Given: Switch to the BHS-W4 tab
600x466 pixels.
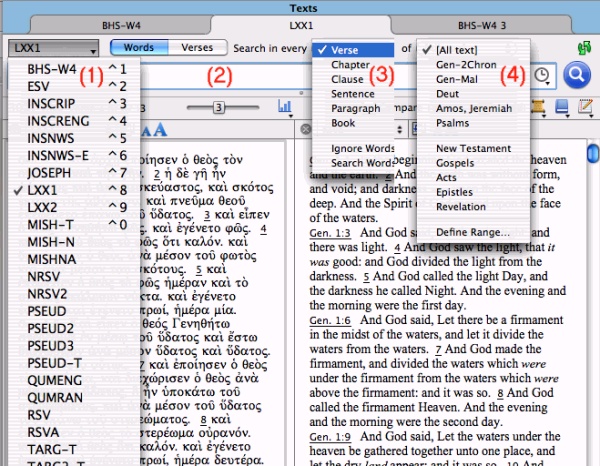Looking at the screenshot, I should [x=121, y=26].
